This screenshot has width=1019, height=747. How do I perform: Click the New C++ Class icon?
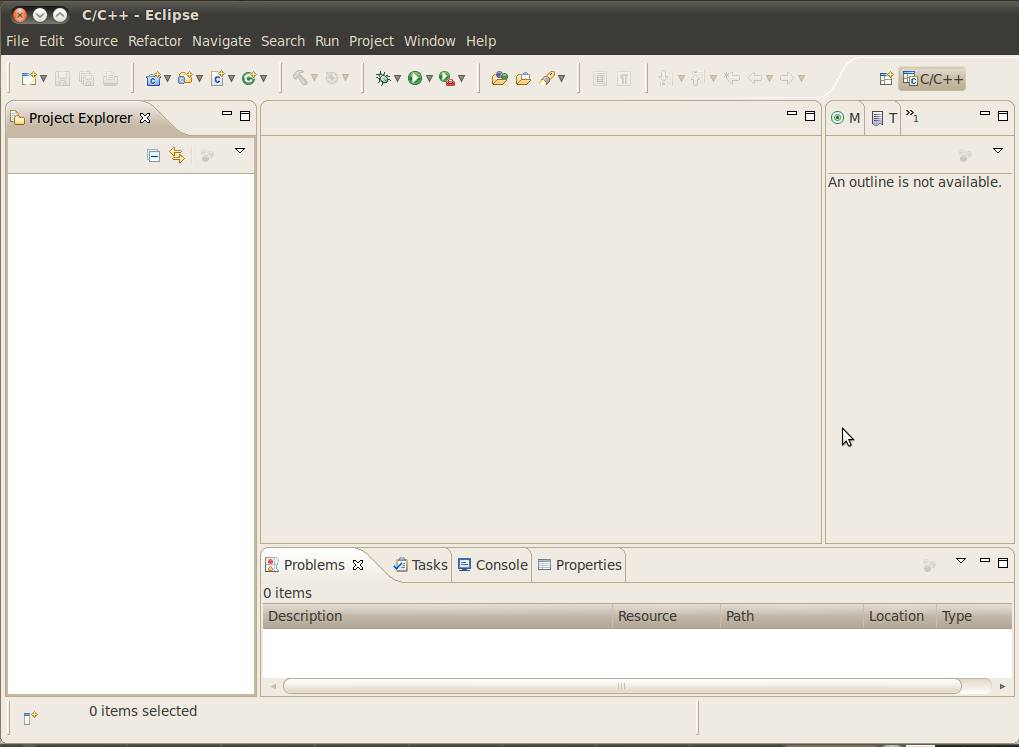pos(249,79)
